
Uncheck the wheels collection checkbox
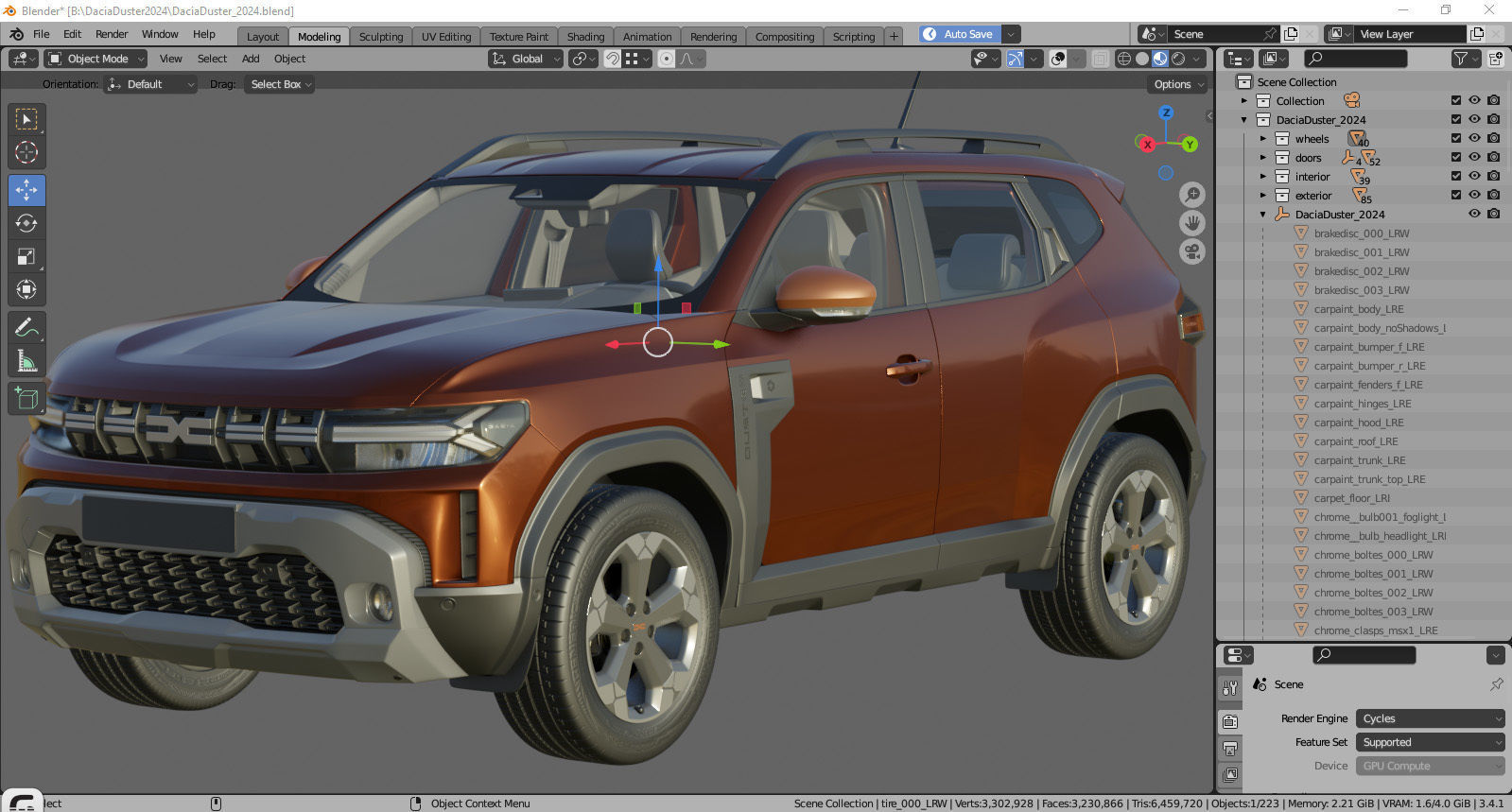pos(1456,138)
